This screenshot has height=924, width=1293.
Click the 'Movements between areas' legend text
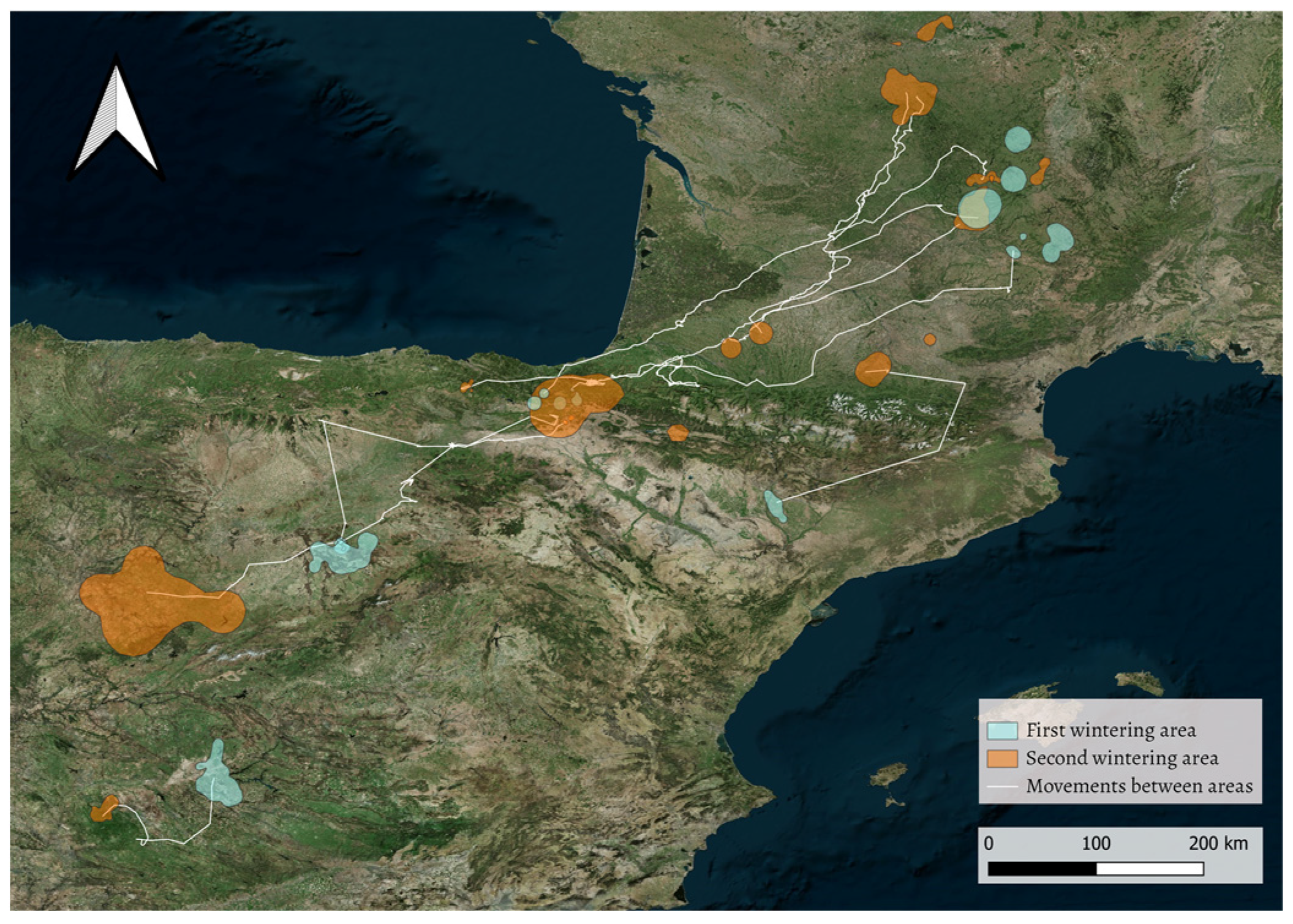coord(1139,786)
